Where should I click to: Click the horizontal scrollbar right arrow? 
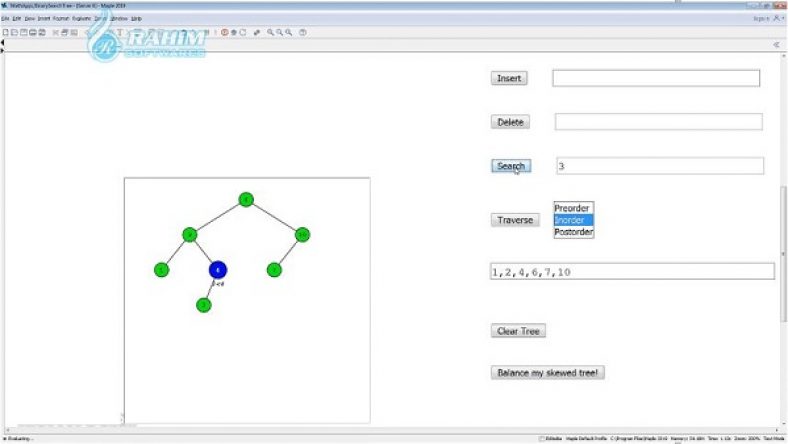(776, 430)
